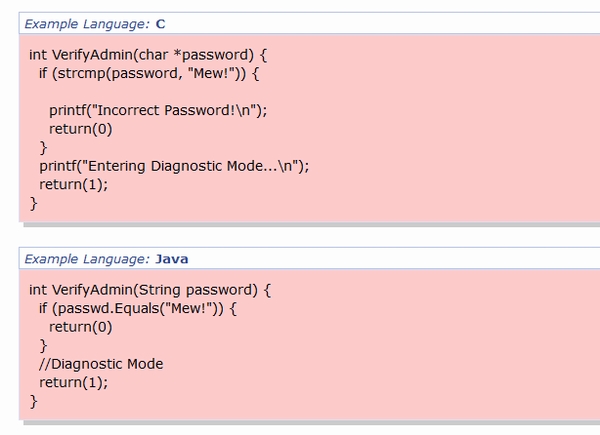Click the final closing brace of C code

point(33,203)
